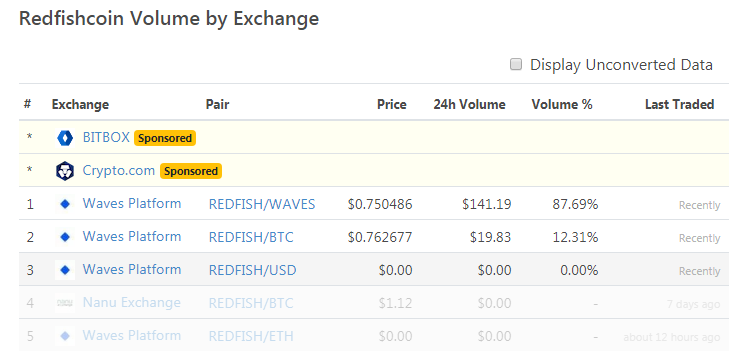
Task: Open the BITBOX exchange link
Action: [106, 137]
